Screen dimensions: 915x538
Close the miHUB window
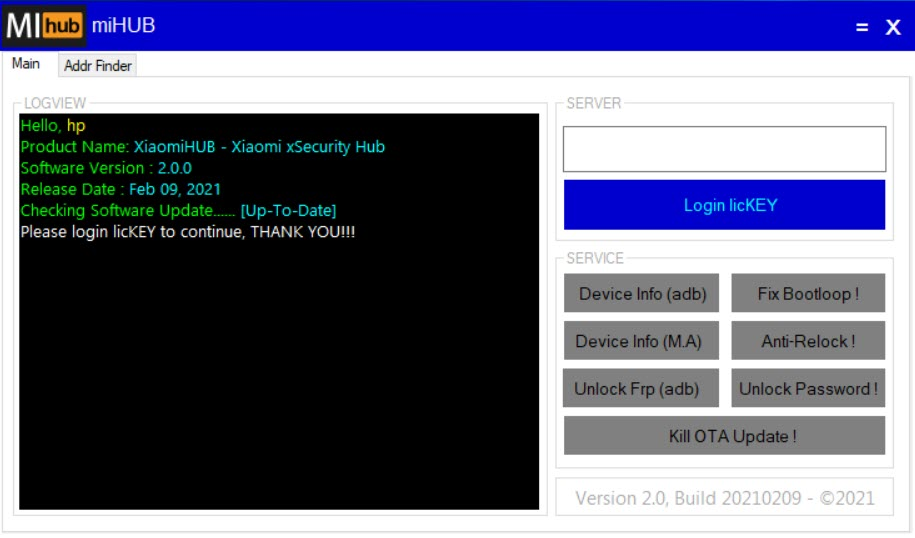coord(893,27)
